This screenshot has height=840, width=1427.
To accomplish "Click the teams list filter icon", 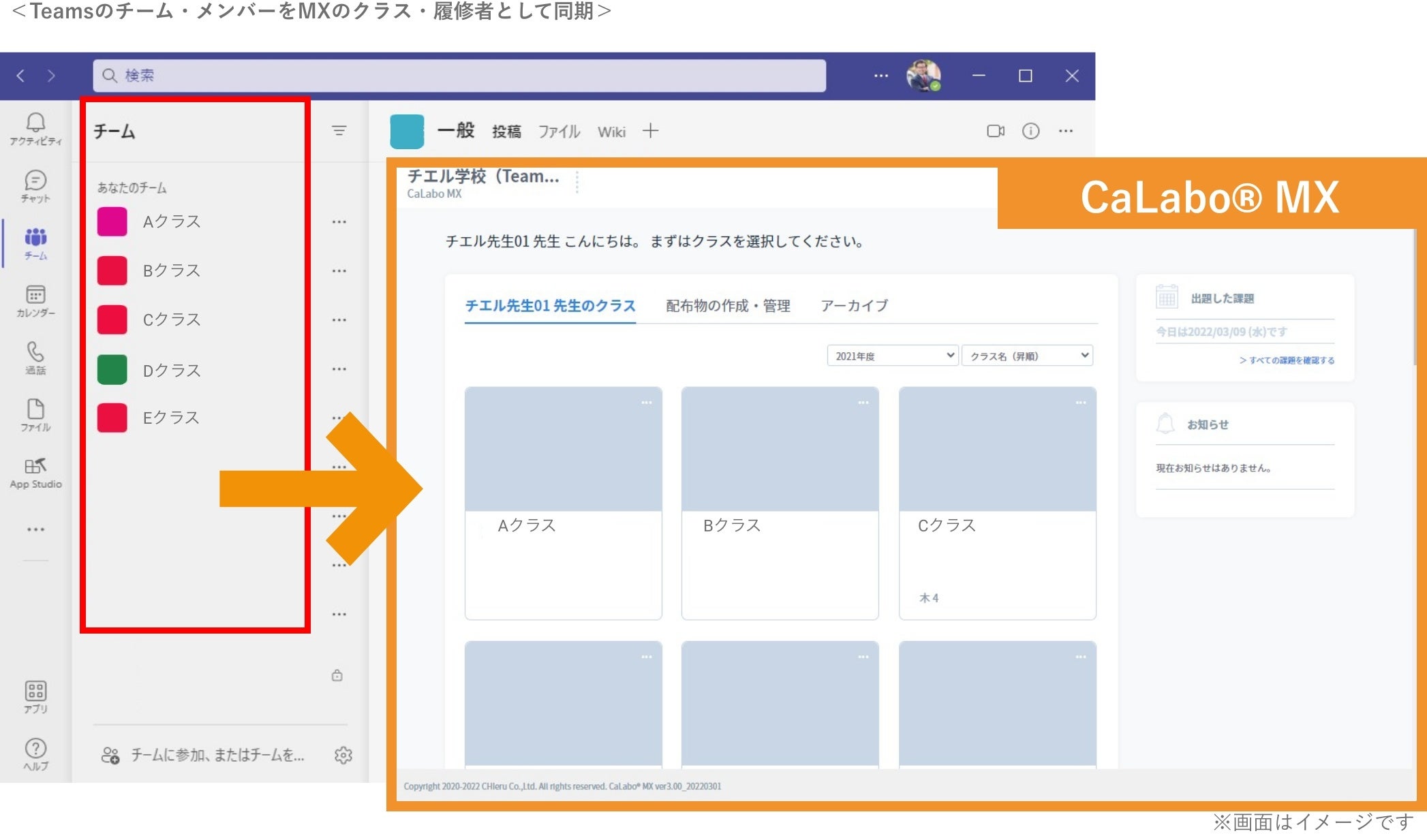I will 339,131.
